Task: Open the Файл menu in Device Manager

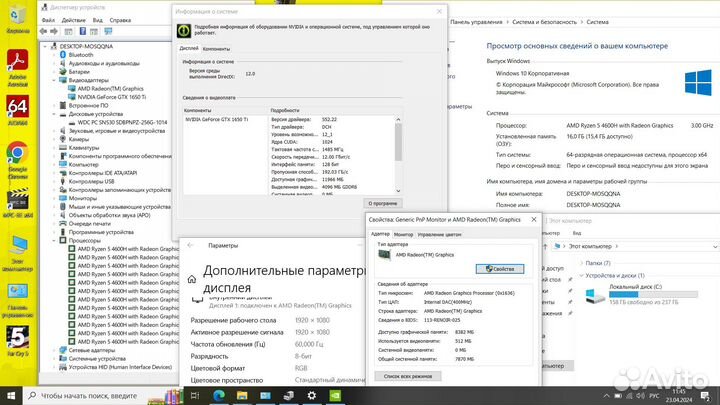Action: pyautogui.click(x=48, y=20)
